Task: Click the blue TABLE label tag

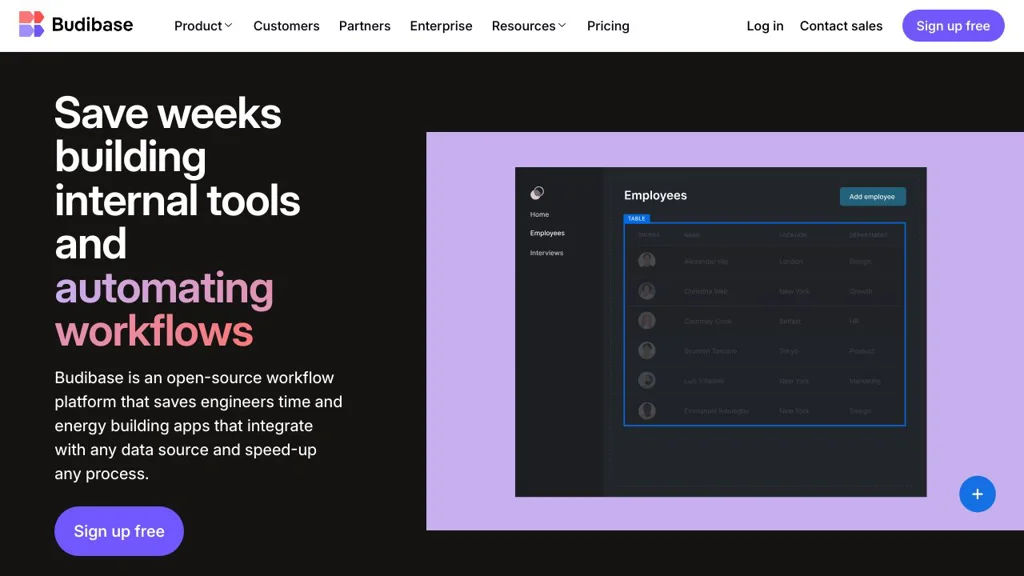Action: pos(637,218)
